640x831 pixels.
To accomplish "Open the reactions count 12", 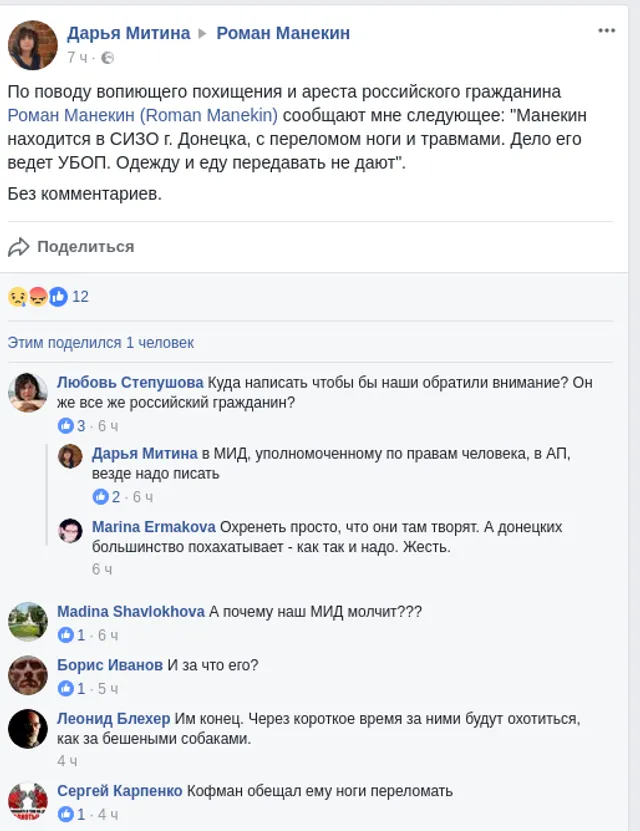I will pos(81,296).
